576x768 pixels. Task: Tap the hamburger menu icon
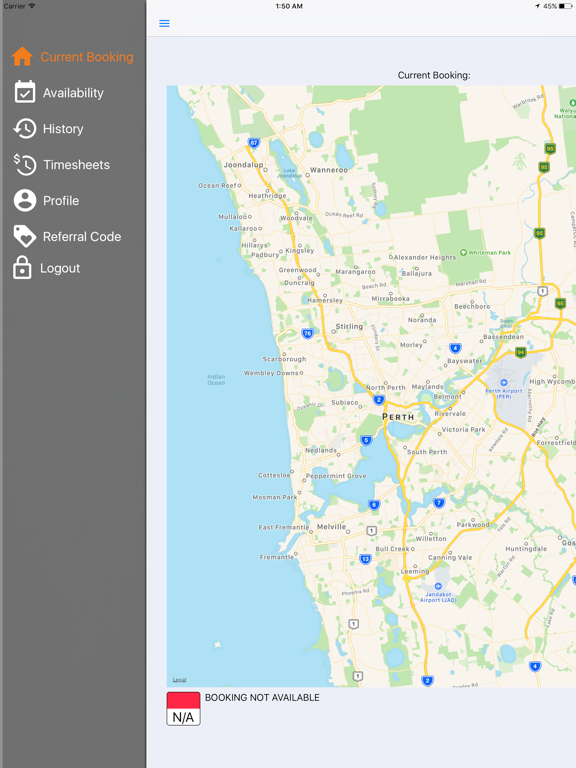coord(164,24)
